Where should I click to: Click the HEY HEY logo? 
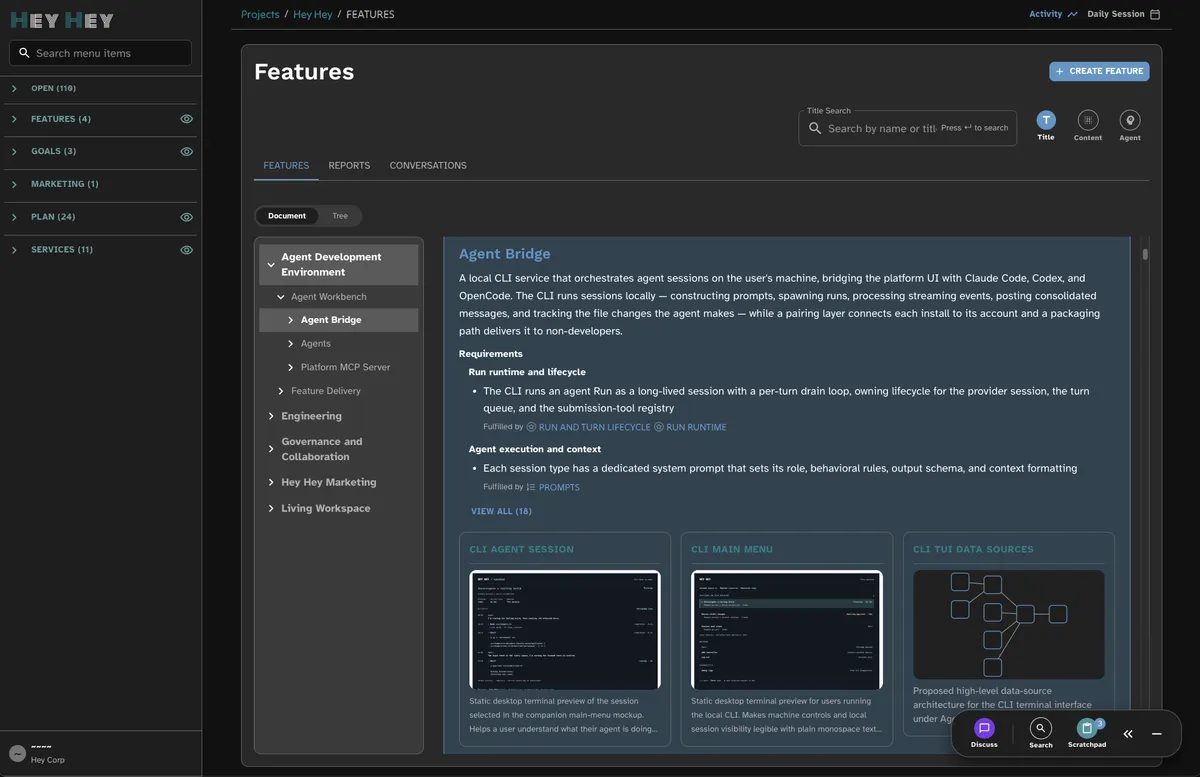[62, 20]
